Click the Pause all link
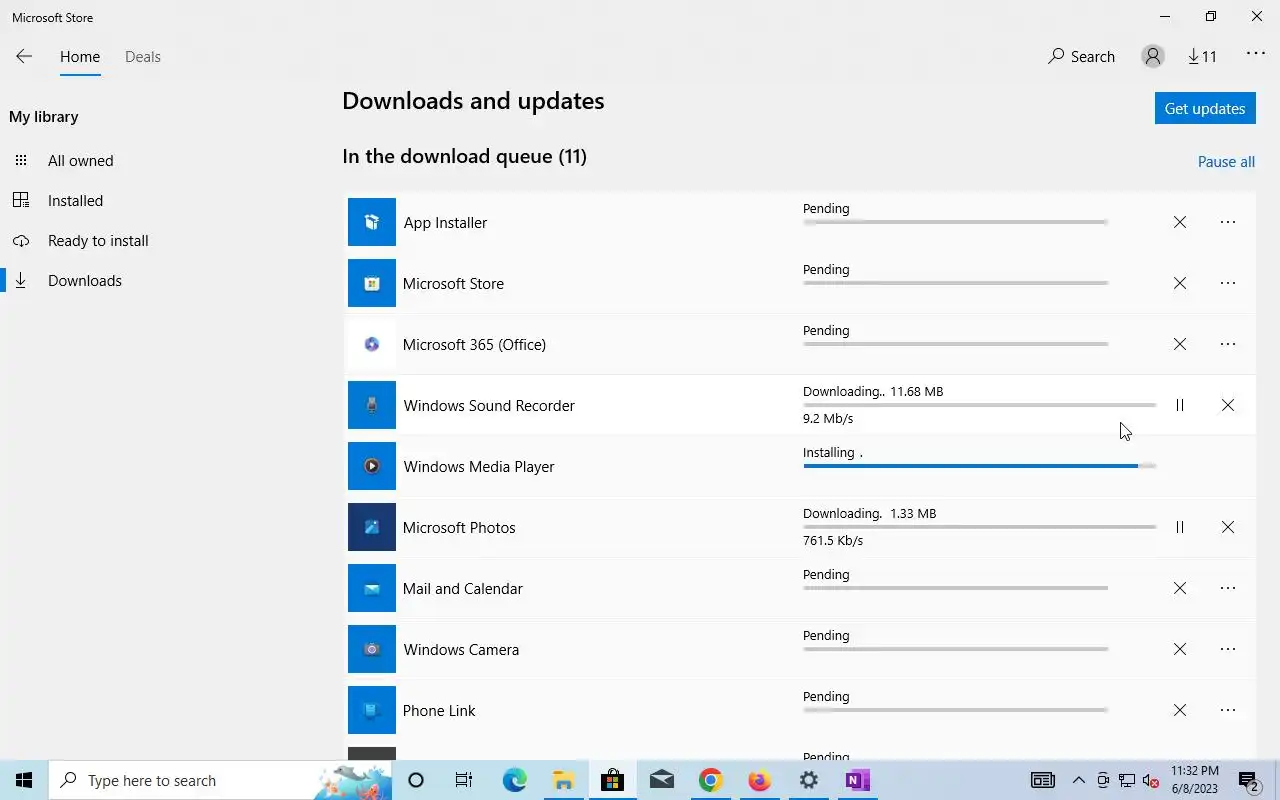This screenshot has height=800, width=1280. tap(1226, 162)
